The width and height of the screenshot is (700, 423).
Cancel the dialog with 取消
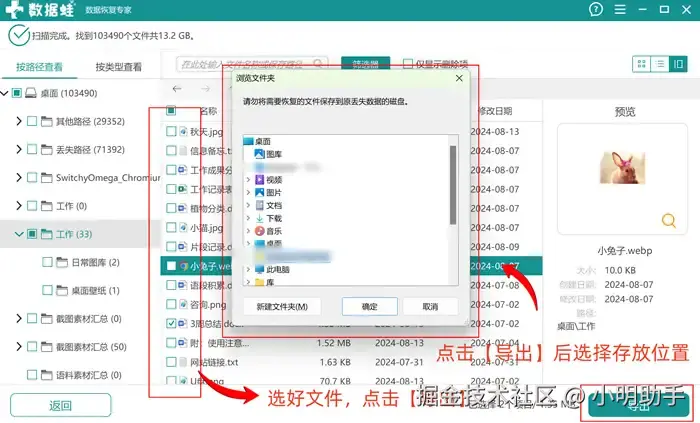click(430, 307)
